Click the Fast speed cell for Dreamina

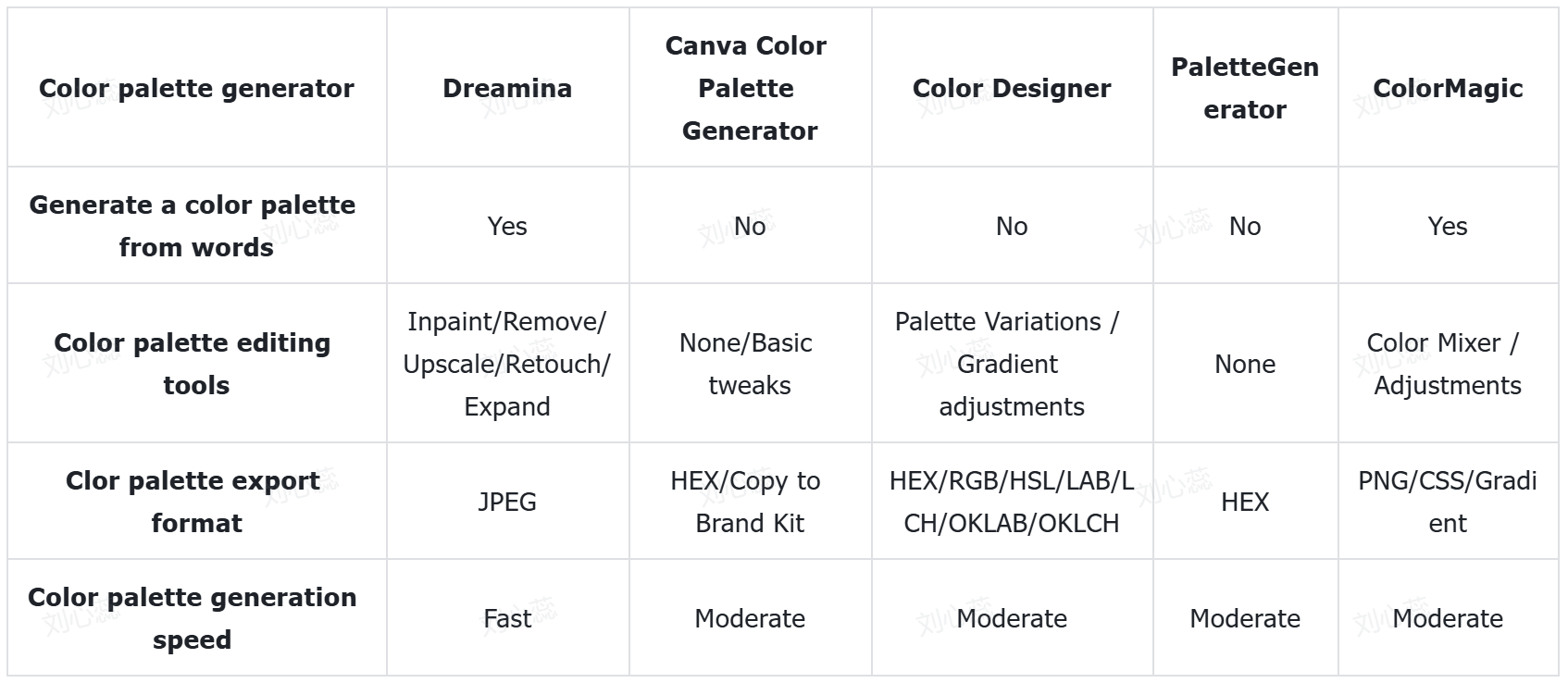[x=507, y=618]
